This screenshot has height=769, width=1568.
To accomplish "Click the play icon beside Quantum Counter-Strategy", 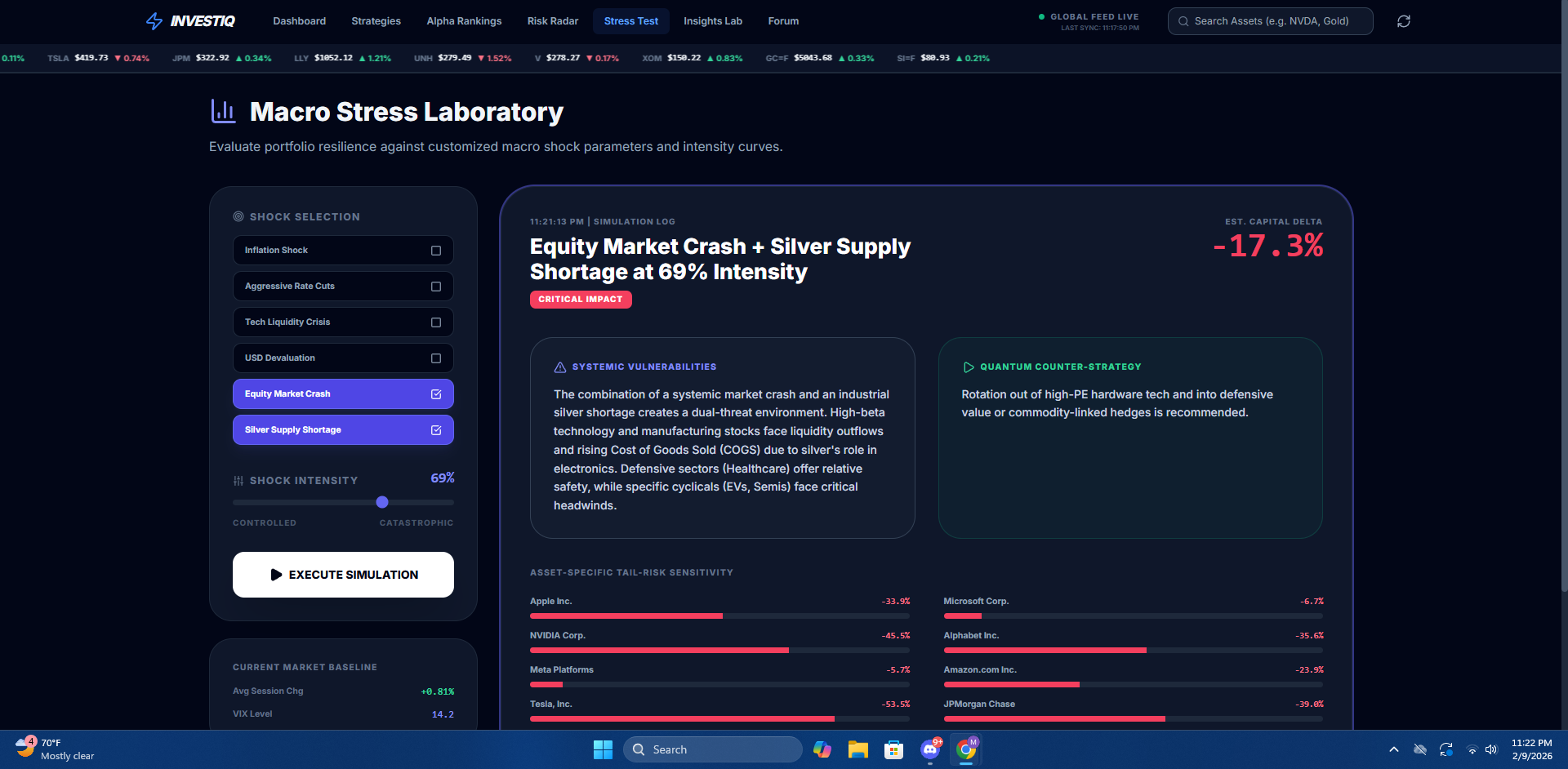I will tap(969, 367).
